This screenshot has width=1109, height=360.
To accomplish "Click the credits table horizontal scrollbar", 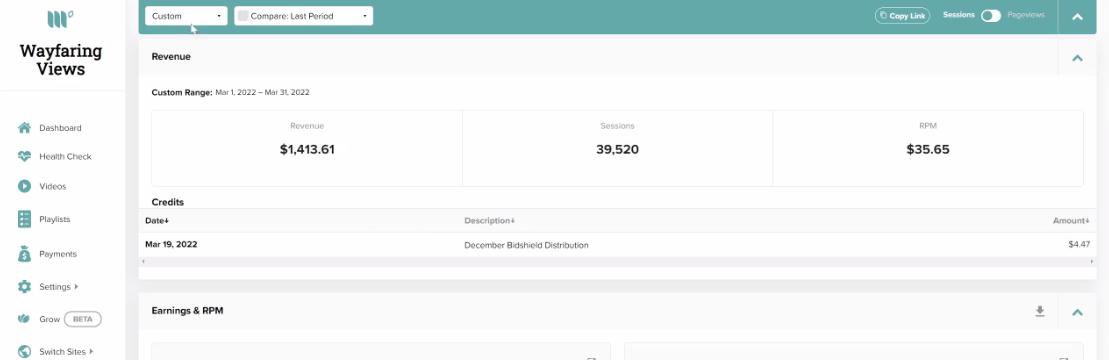I will pos(617,262).
